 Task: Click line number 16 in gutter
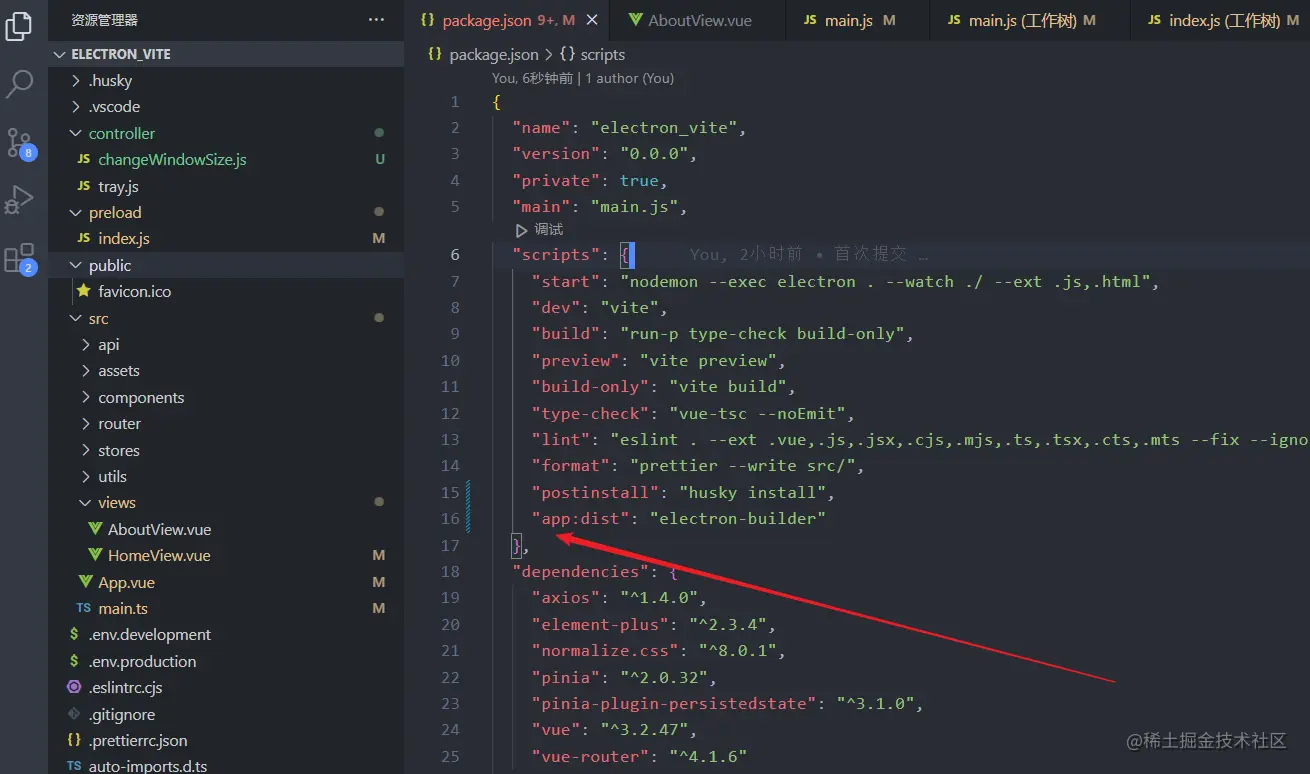pos(450,519)
